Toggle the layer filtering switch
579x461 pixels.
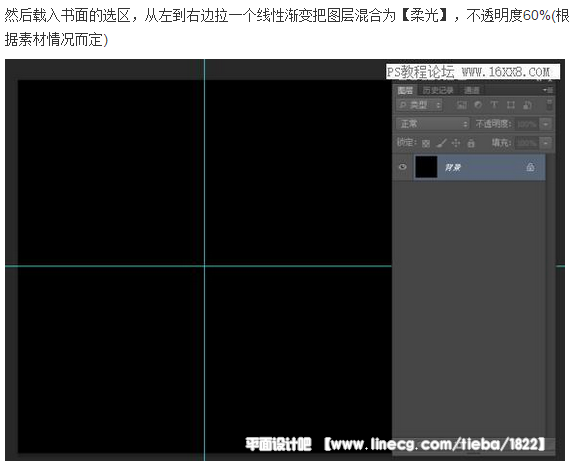tap(549, 105)
